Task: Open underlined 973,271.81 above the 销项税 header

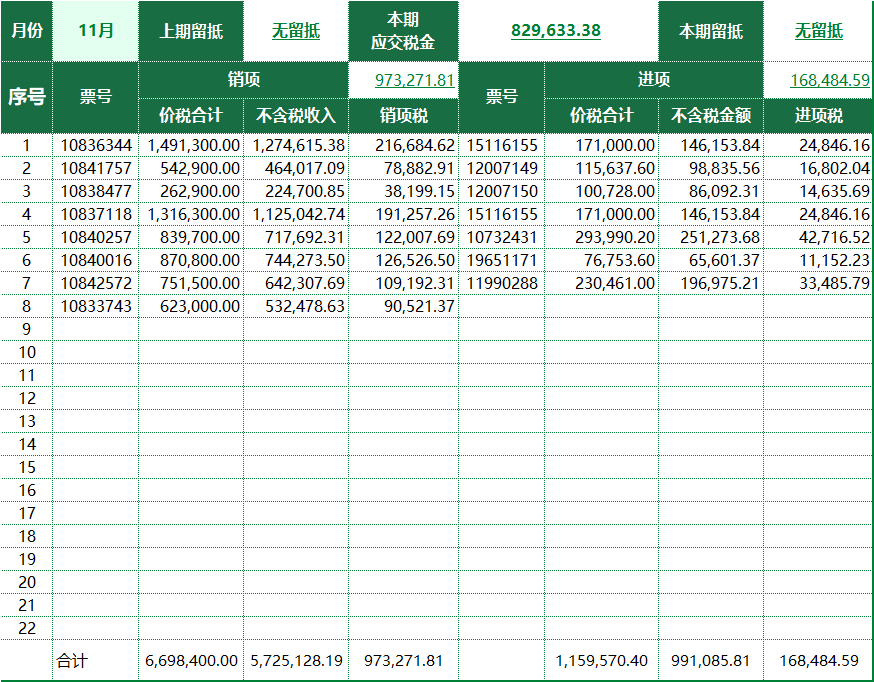Action: coord(415,80)
